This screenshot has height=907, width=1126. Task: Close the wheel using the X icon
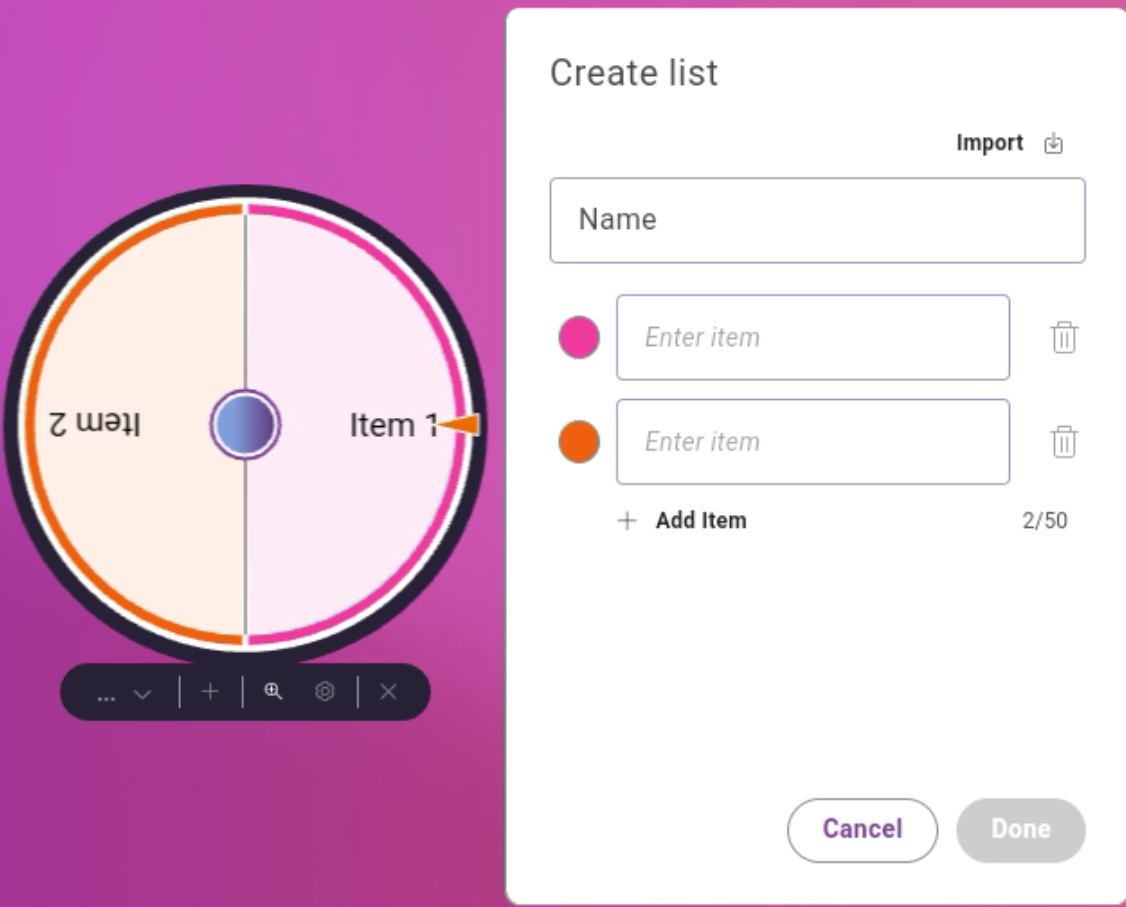pos(389,690)
